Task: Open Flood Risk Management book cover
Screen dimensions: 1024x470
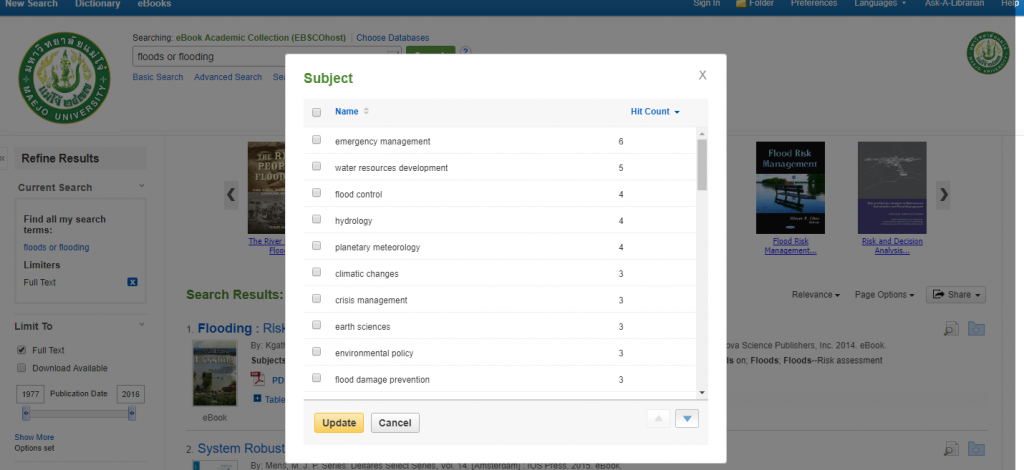Action: 790,188
